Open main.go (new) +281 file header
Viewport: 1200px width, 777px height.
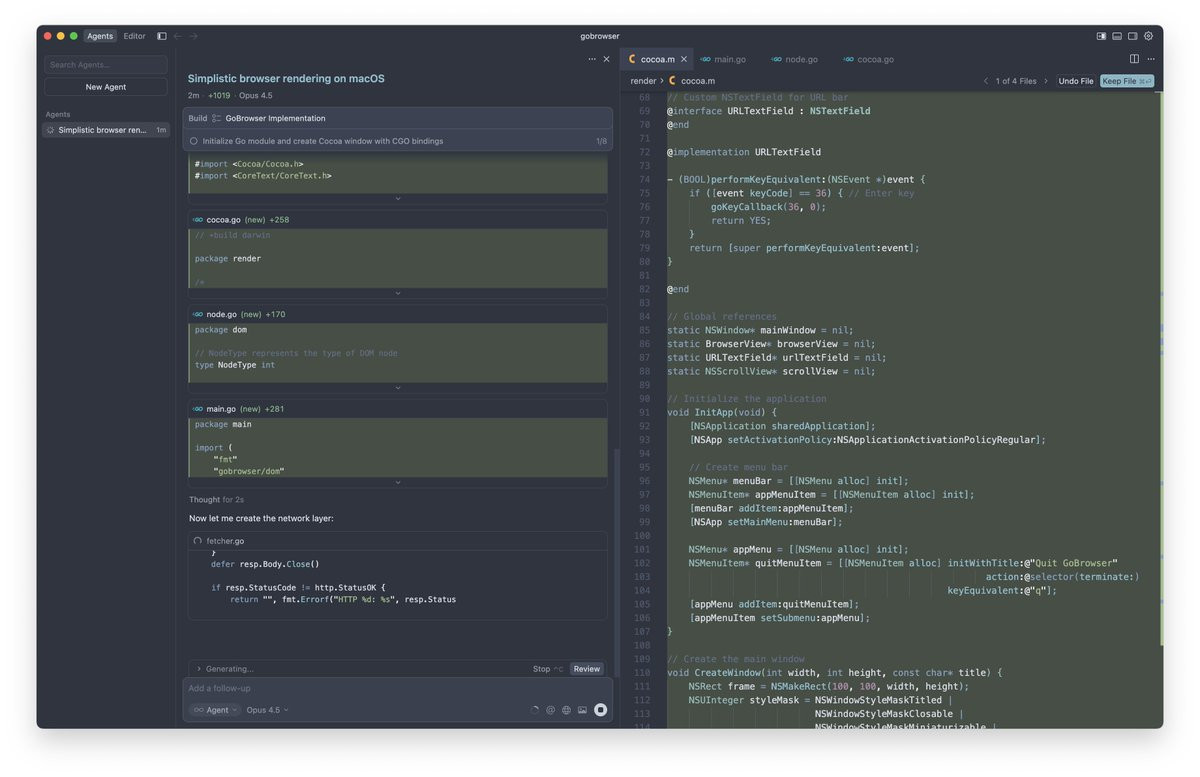coord(398,409)
